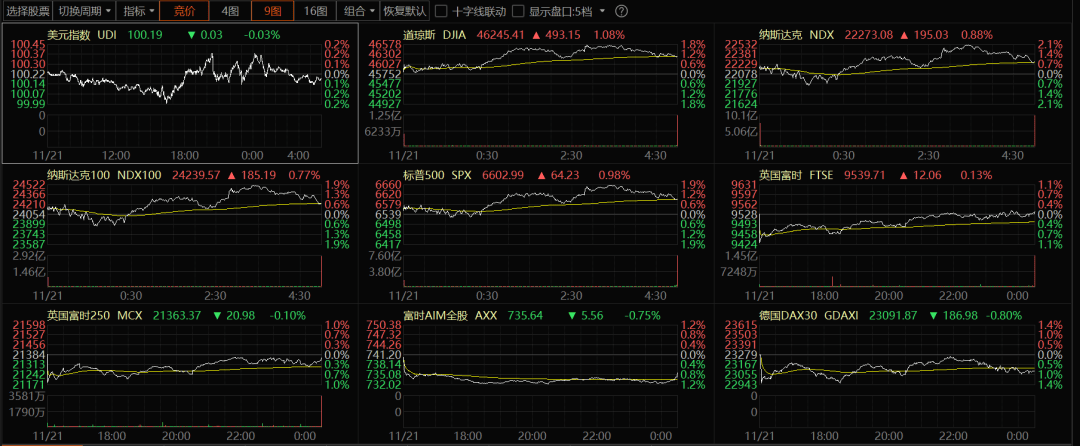The image size is (1080, 446).
Task: Click the FTSE volume label 7248万
Action: click(x=738, y=273)
